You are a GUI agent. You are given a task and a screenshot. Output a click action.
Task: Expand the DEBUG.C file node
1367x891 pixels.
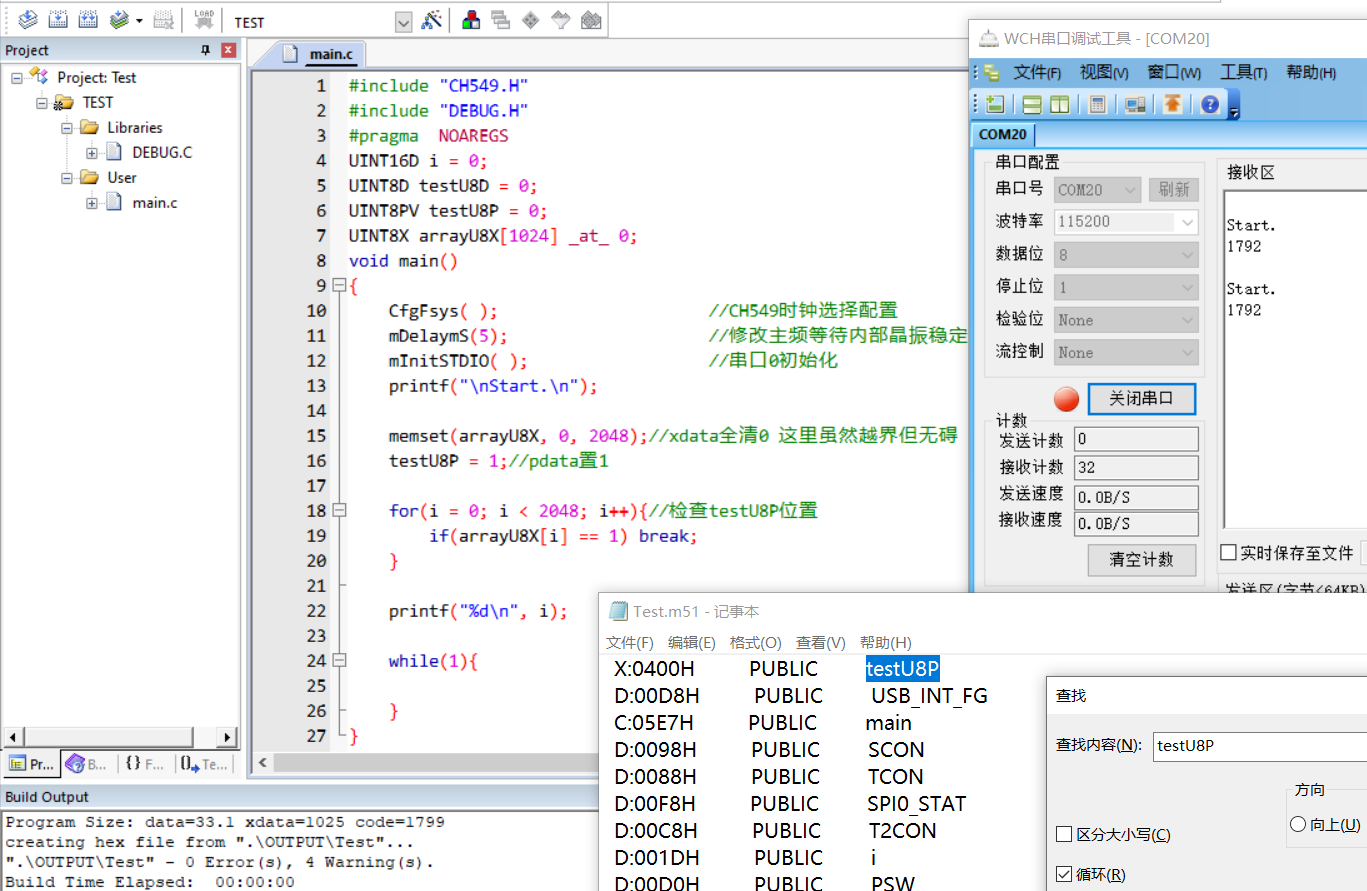(x=92, y=152)
